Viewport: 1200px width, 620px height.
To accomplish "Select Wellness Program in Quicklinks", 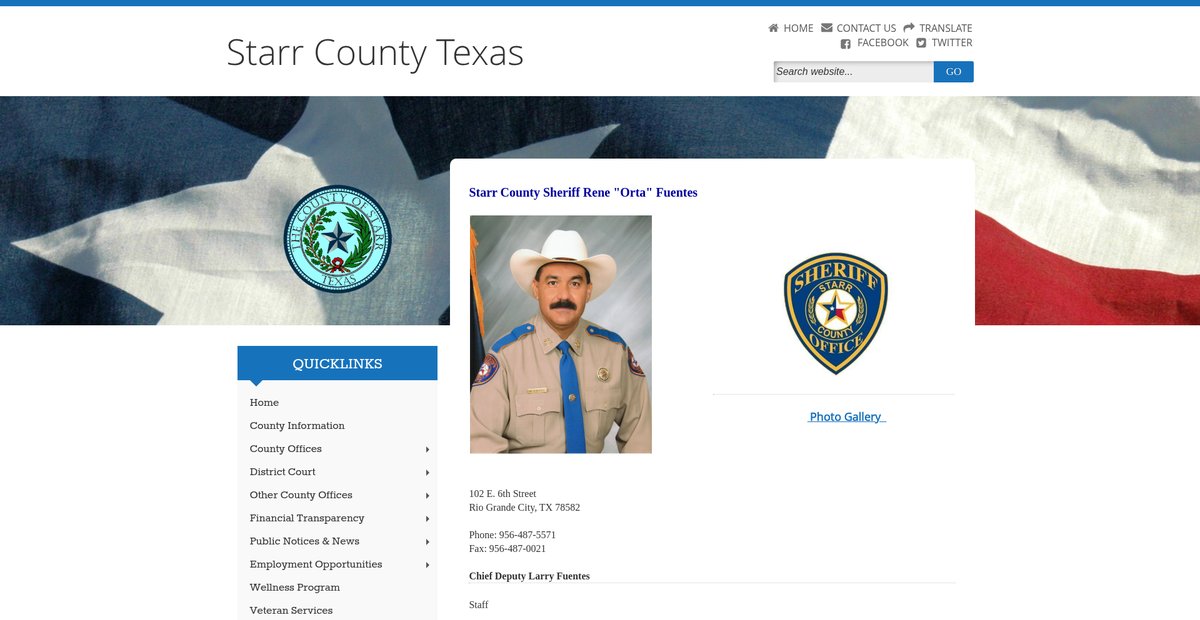I will pyautogui.click(x=295, y=588).
